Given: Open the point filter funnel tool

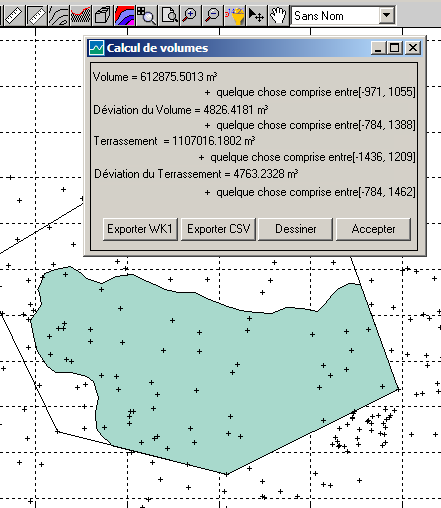Looking at the screenshot, I should (x=235, y=15).
